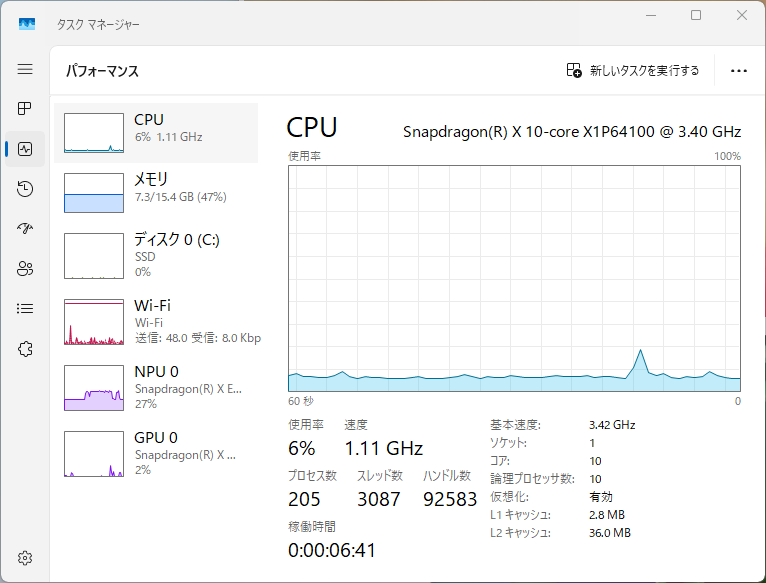
Task: Open the Startup apps page icon
Action: (x=25, y=228)
